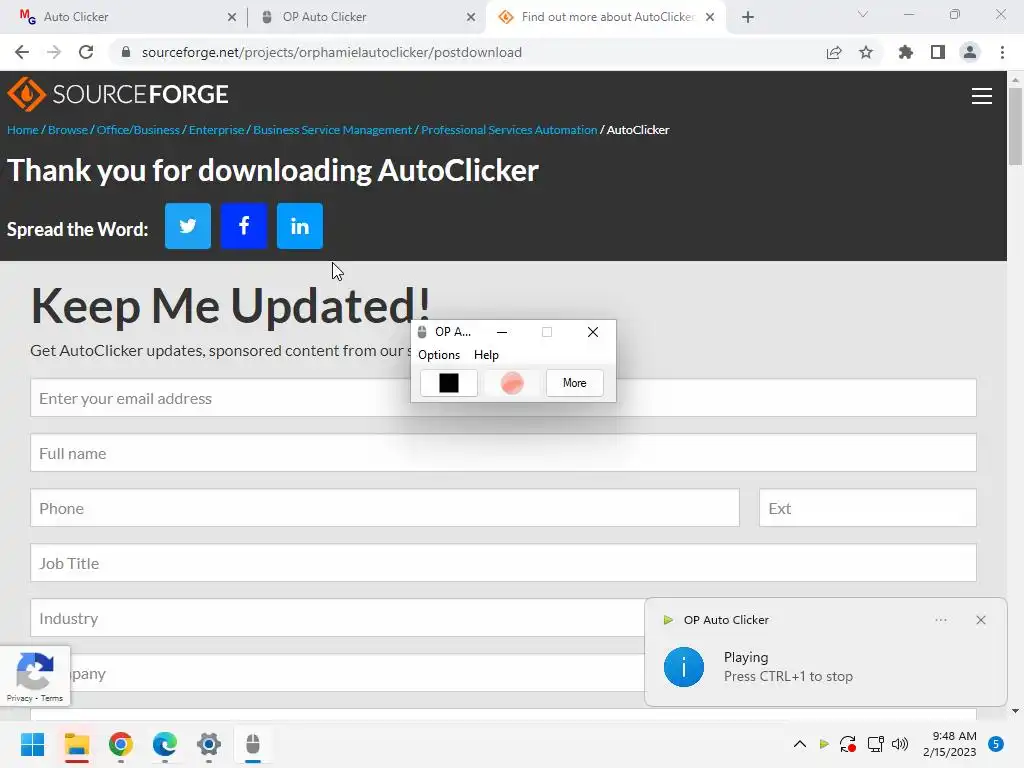Open the browser extensions puzzle icon
This screenshot has width=1024, height=768.
tap(906, 52)
